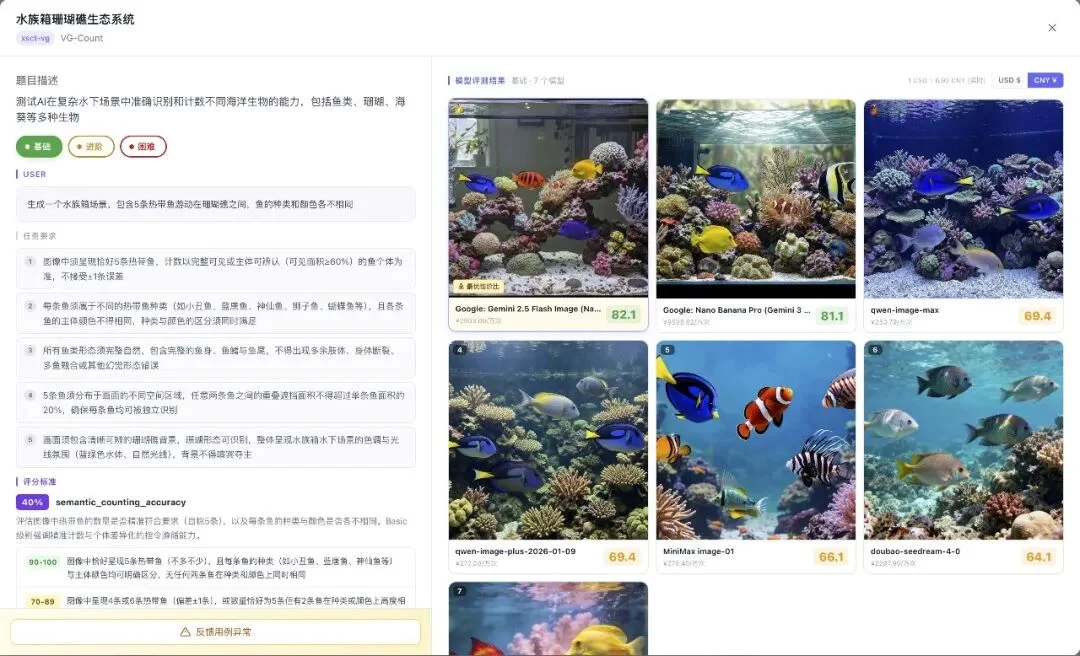Select the 基础 difficulty tag
The width and height of the screenshot is (1080, 656).
pyautogui.click(x=38, y=146)
